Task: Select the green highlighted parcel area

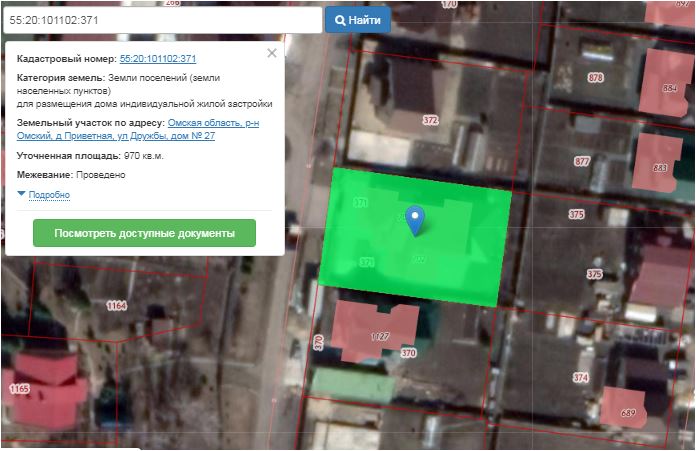Action: coord(460,250)
